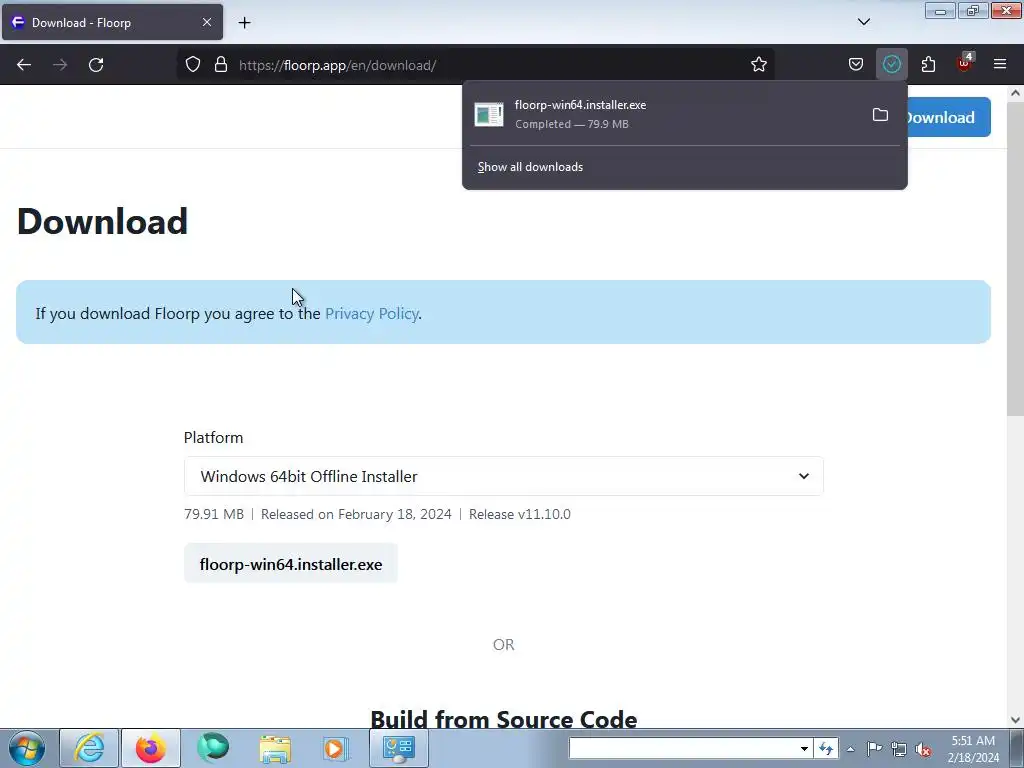Save page to Pocket icon

(856, 65)
